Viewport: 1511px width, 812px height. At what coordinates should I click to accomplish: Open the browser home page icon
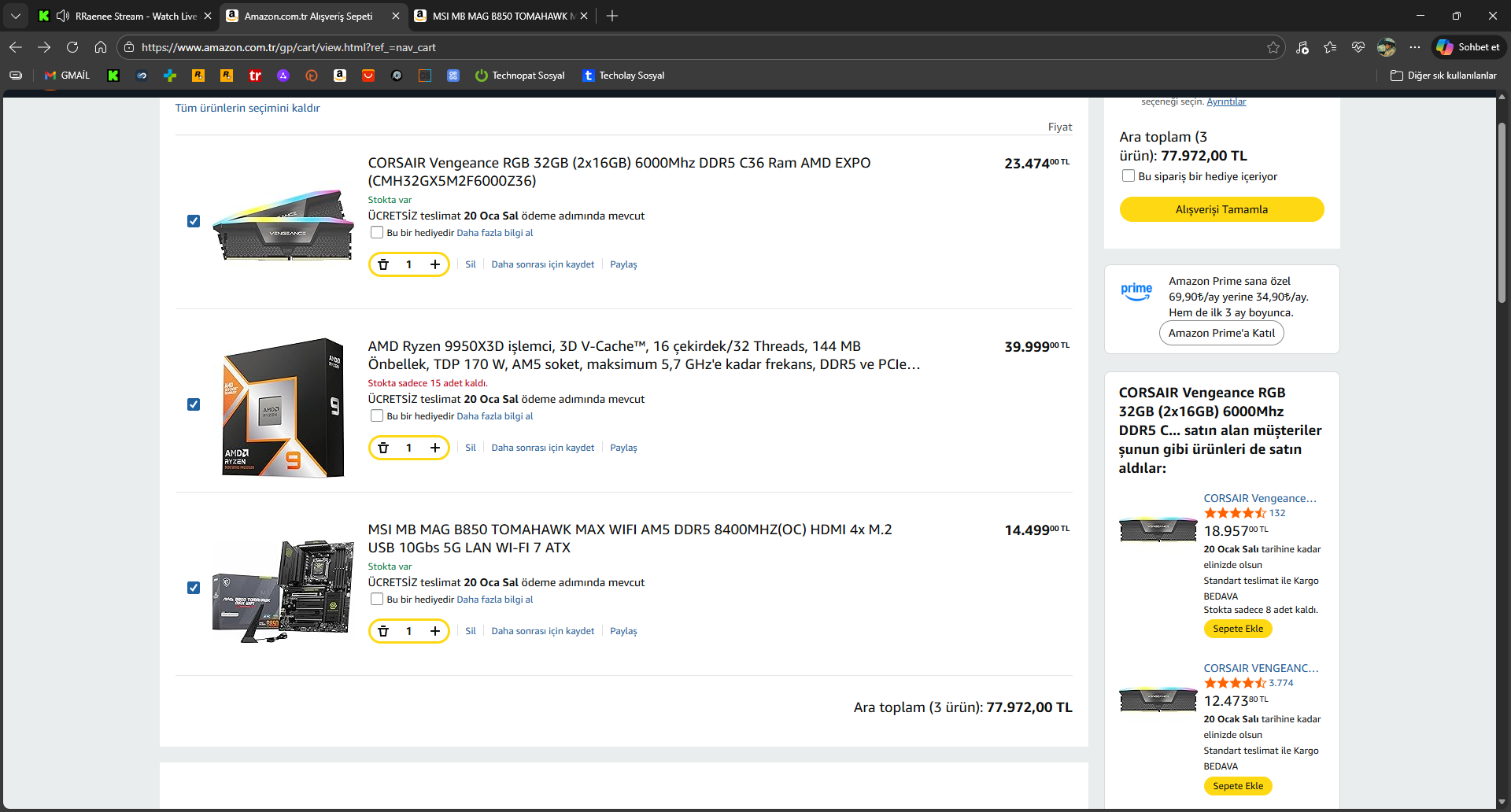coord(101,47)
